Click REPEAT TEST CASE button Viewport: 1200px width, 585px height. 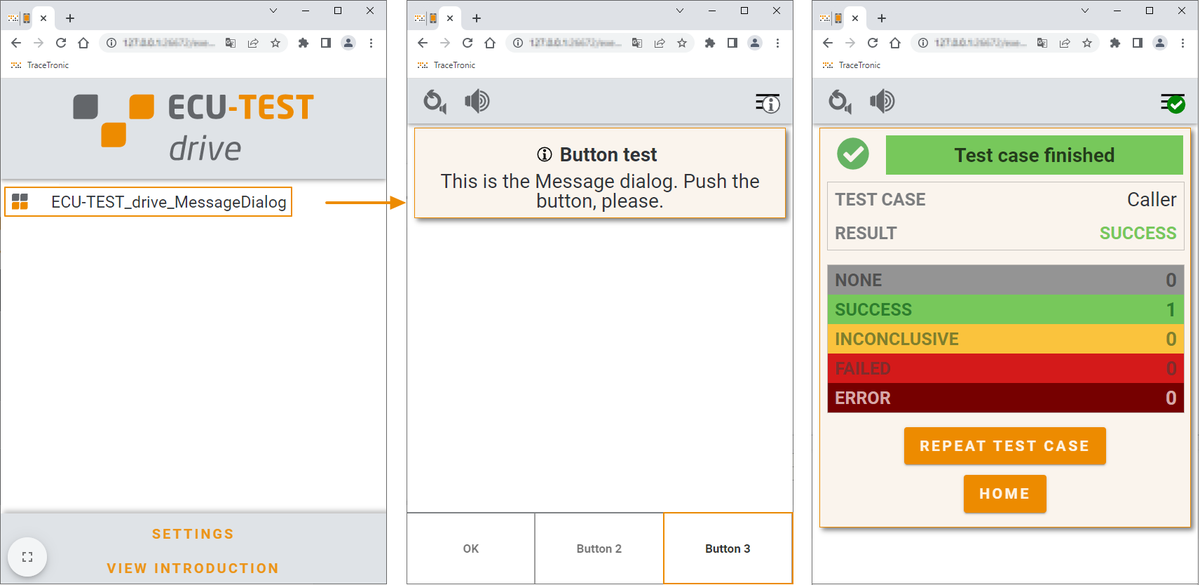[1005, 446]
